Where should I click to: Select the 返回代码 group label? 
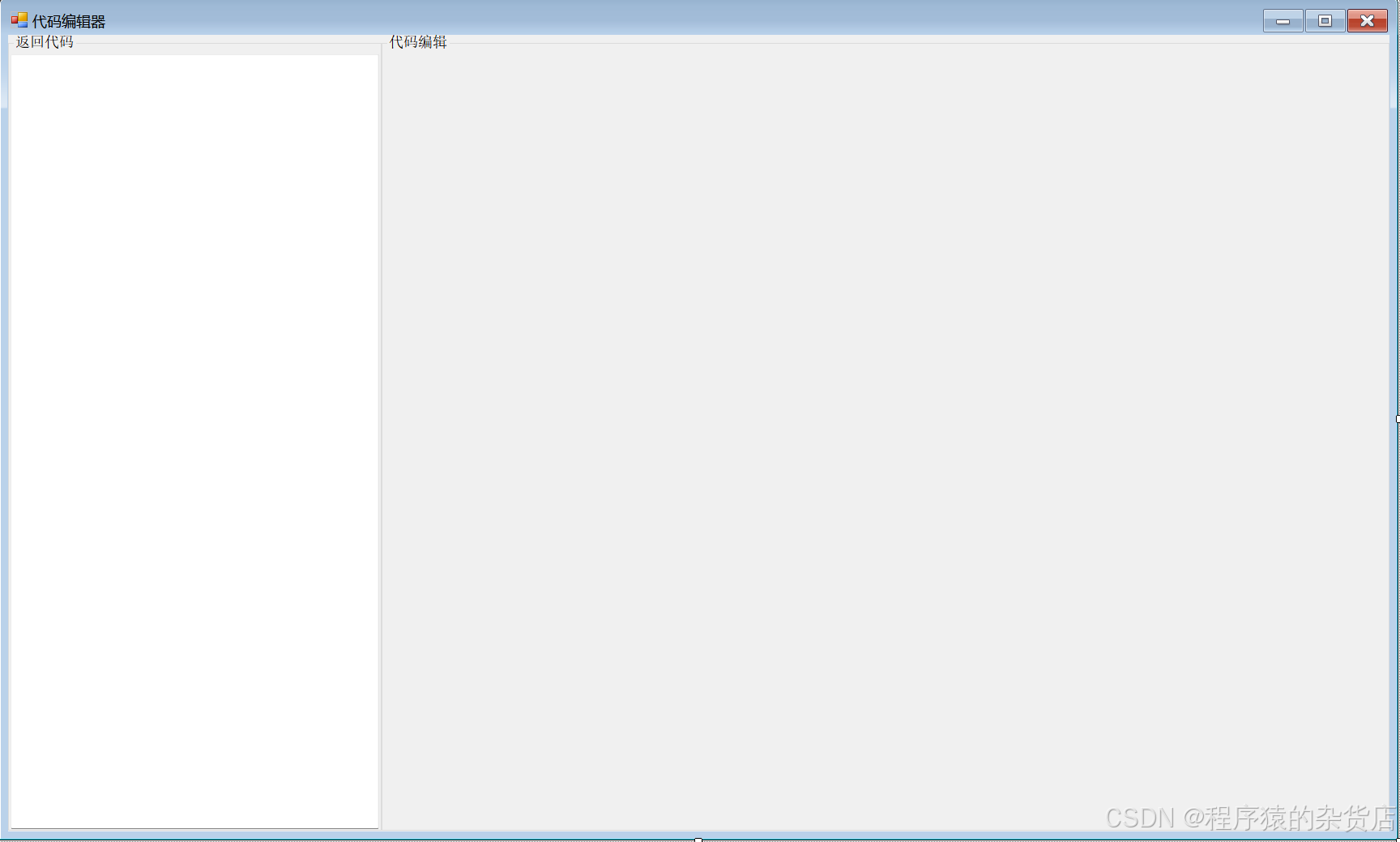point(45,42)
